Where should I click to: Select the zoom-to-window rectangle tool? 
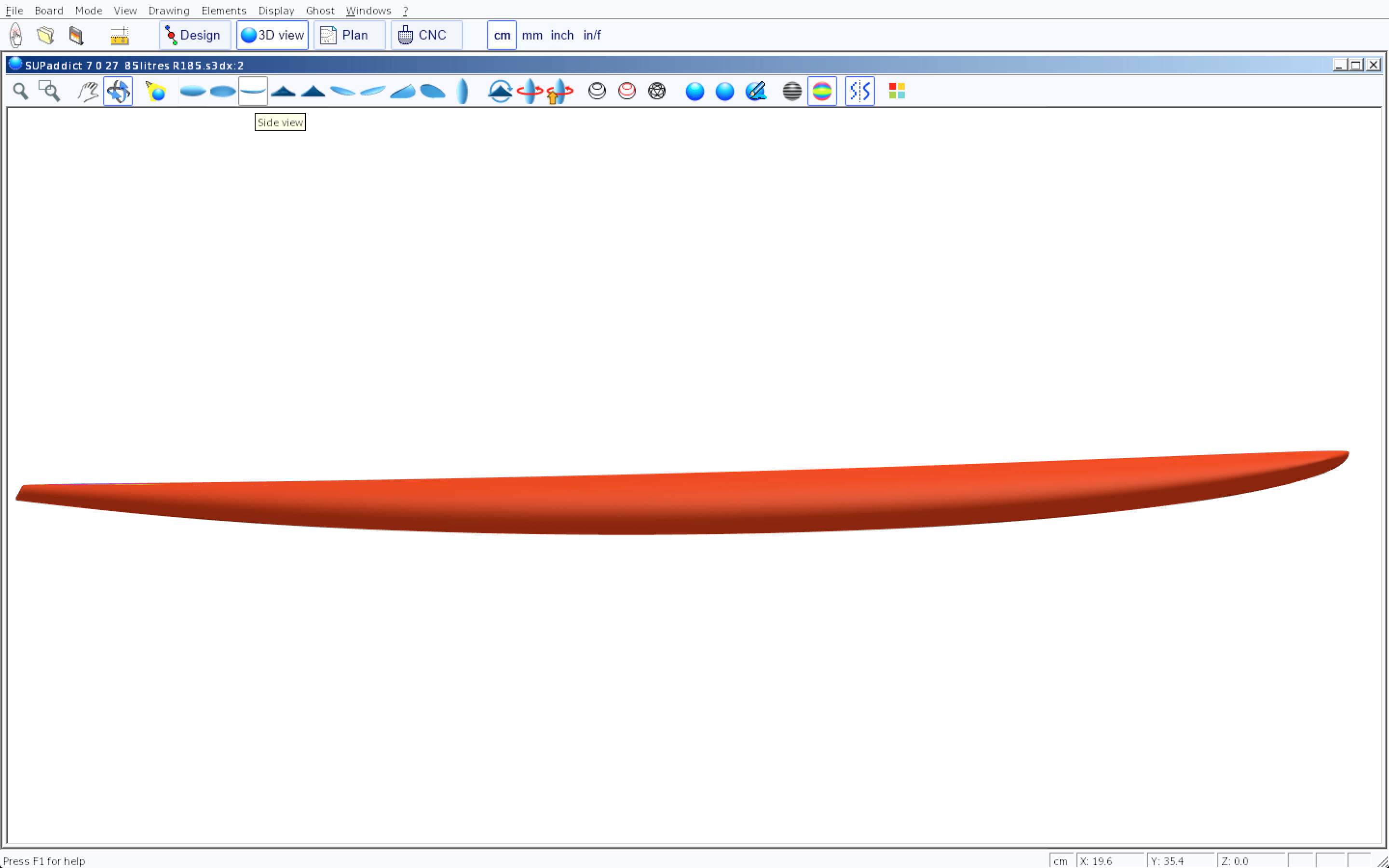pos(49,91)
